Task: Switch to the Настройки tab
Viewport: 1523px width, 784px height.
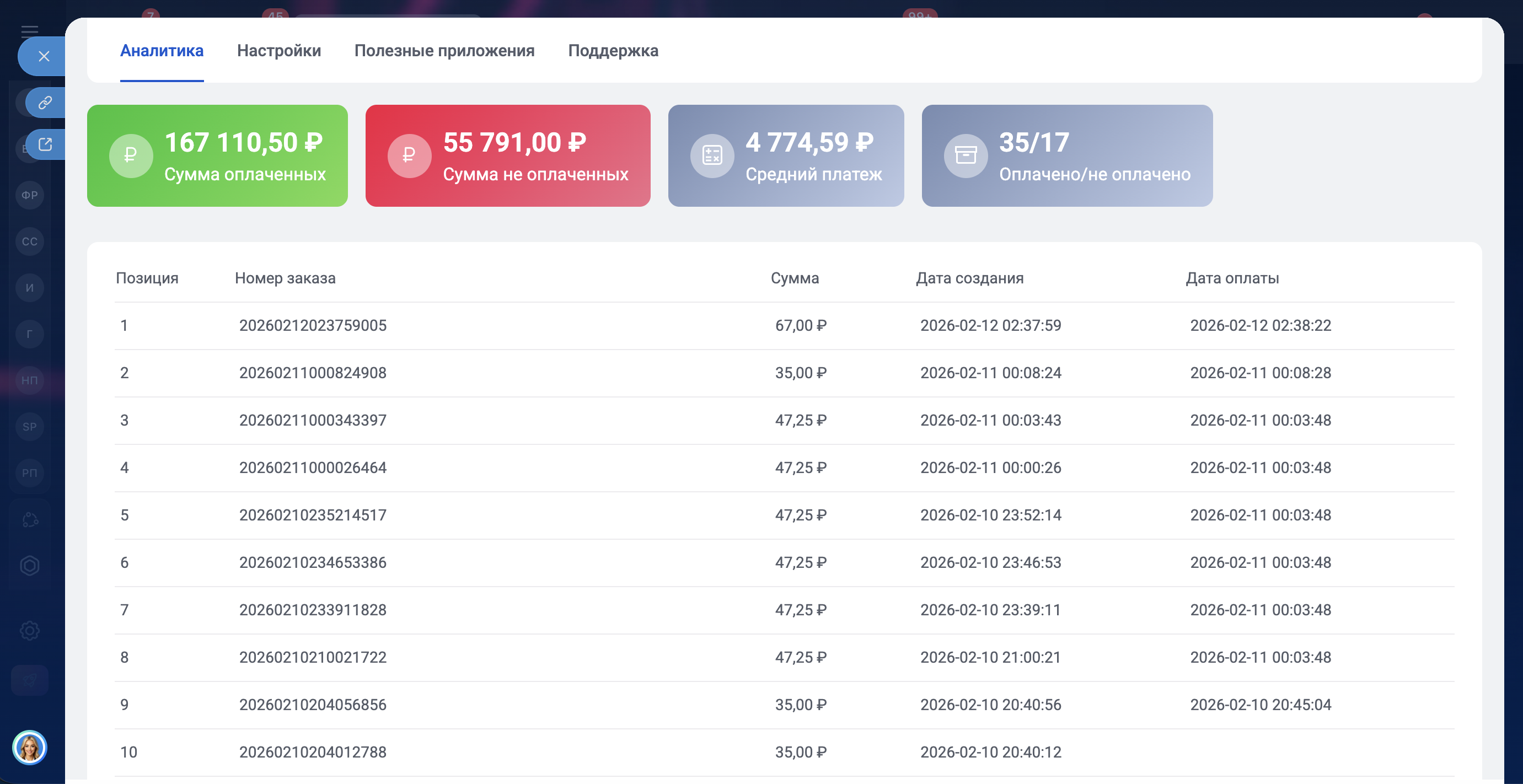Action: pos(278,51)
